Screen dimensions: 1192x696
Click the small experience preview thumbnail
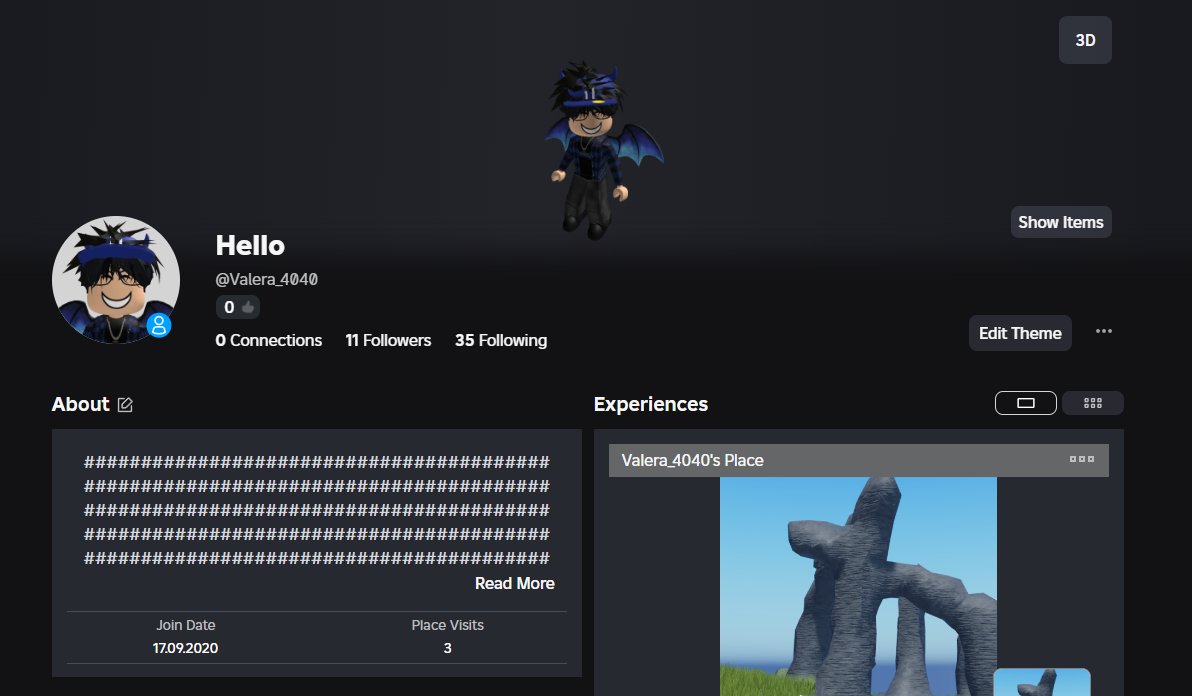click(1041, 682)
